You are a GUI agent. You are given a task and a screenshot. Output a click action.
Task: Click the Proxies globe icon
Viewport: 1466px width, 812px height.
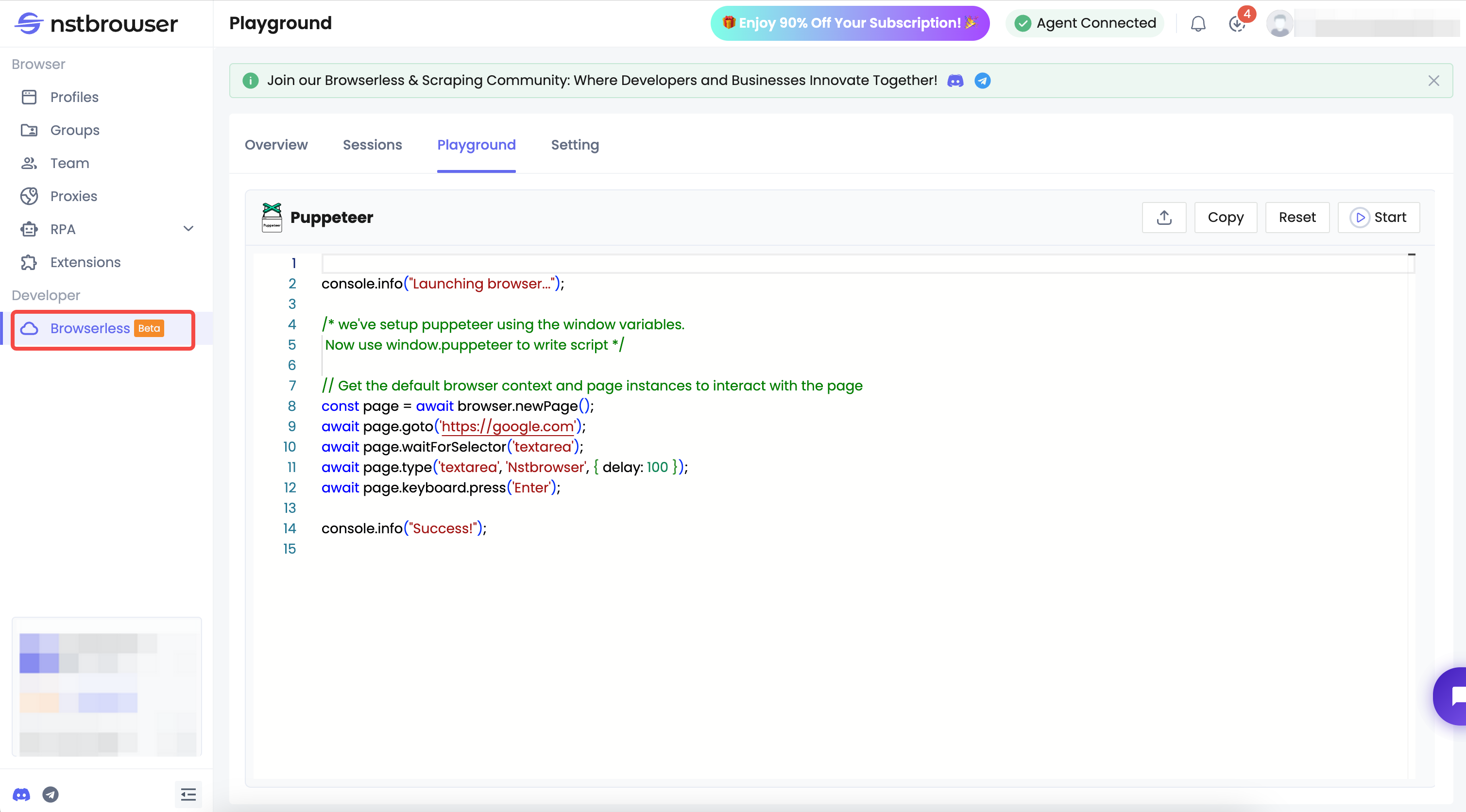[29, 196]
